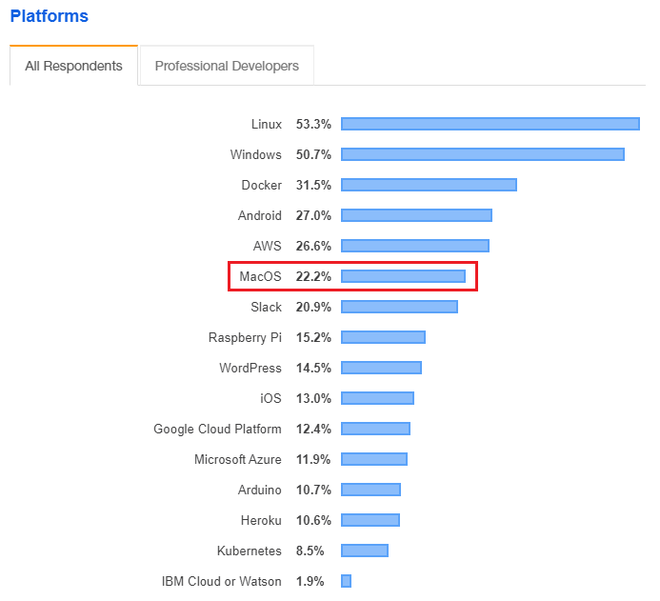Viewport: 660px width, 601px height.
Task: Click the Slack bar
Action: coord(399,307)
